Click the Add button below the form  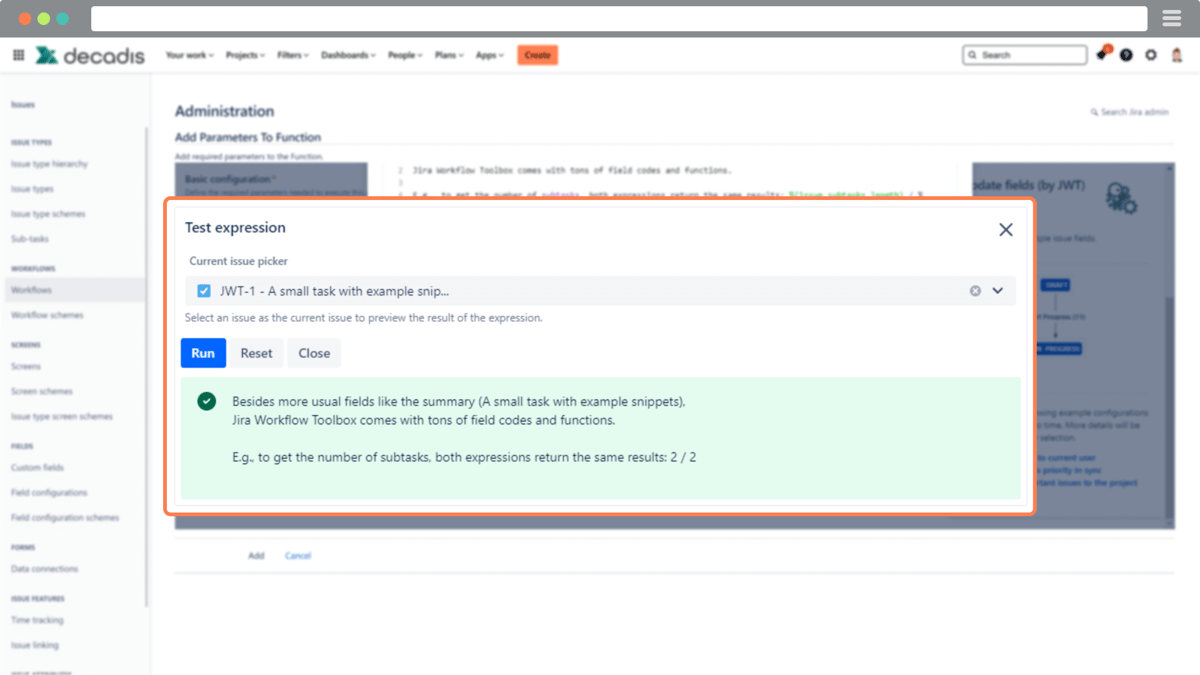[256, 555]
